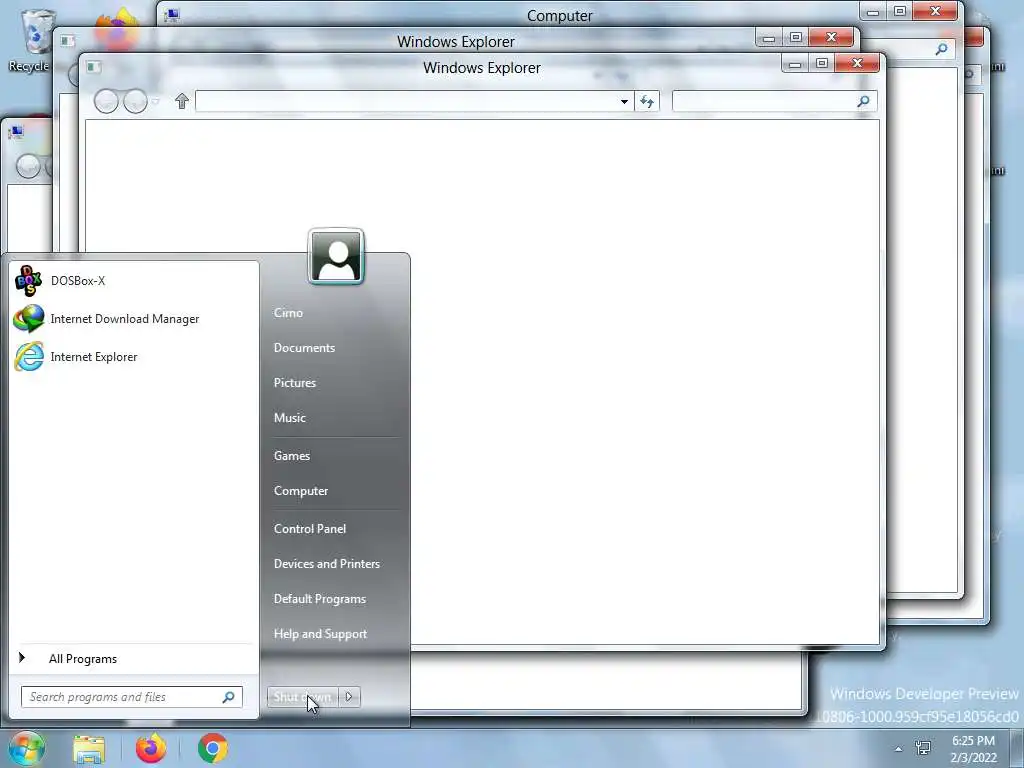Launch Firefox from the taskbar

pyautogui.click(x=151, y=748)
